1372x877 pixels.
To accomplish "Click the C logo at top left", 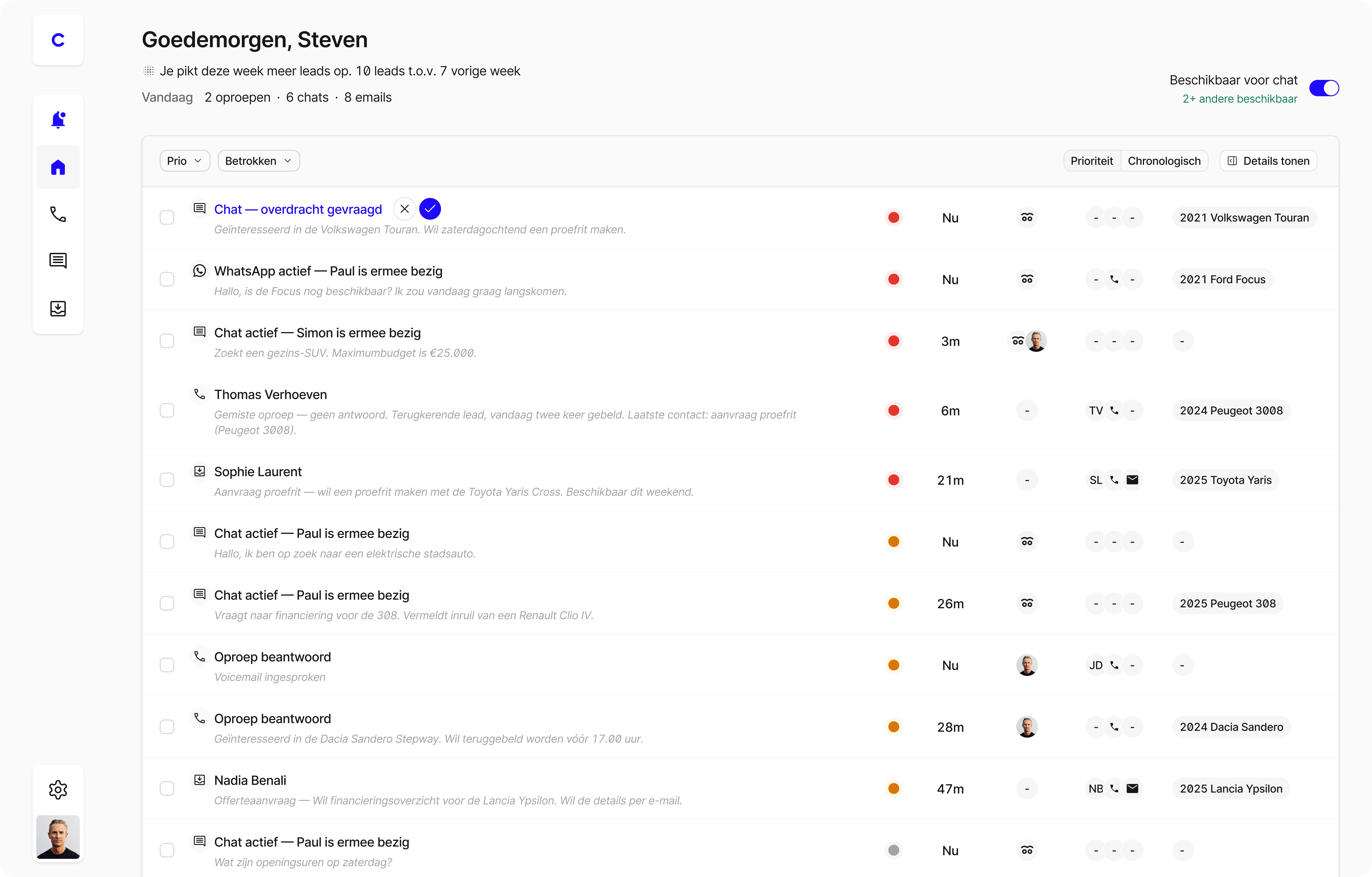I will click(58, 40).
